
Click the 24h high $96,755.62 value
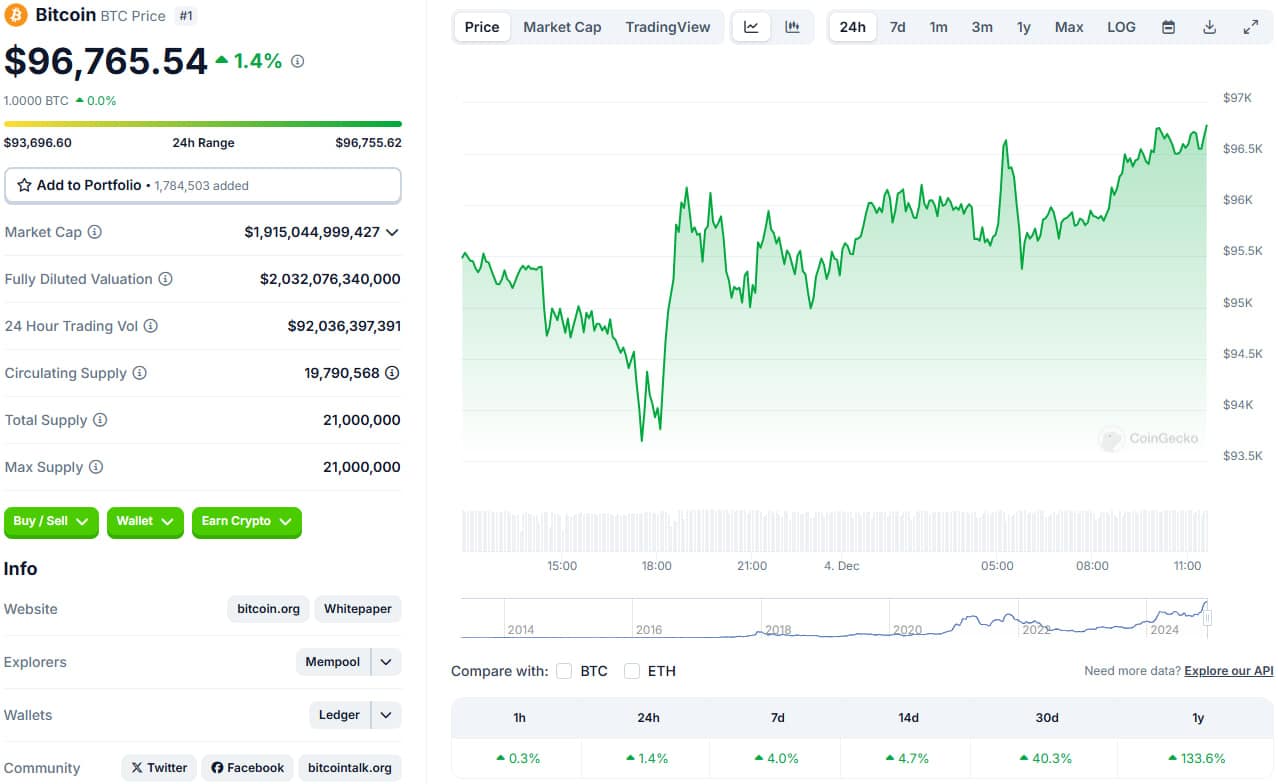pyautogui.click(x=368, y=143)
